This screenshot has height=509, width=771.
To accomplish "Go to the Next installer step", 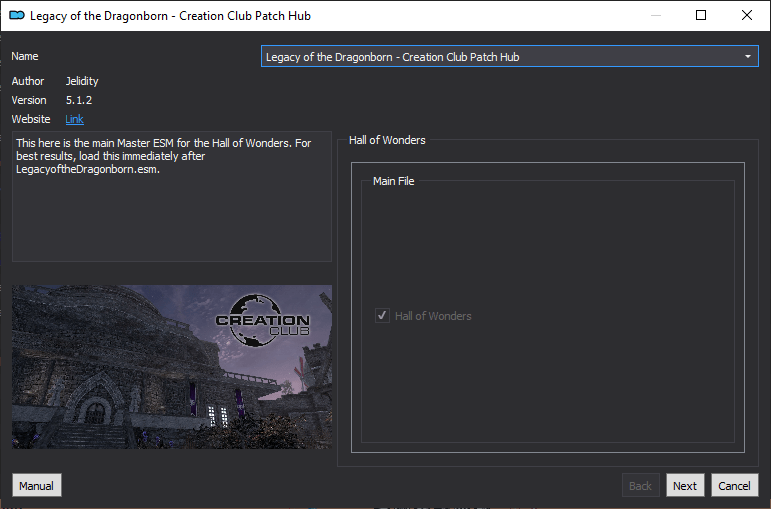I will [685, 486].
